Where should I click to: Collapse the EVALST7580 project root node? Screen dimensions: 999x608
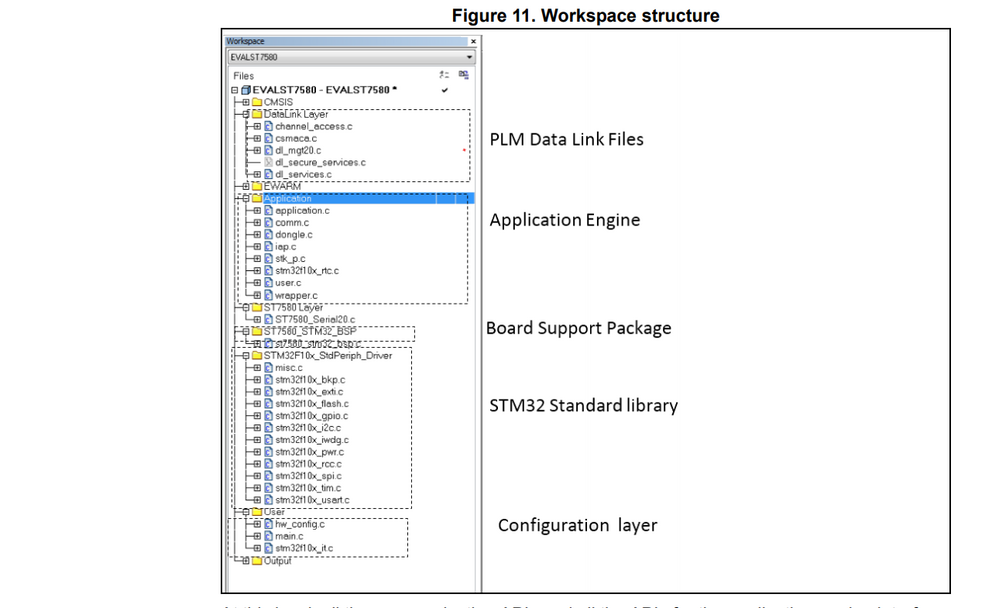[234, 90]
